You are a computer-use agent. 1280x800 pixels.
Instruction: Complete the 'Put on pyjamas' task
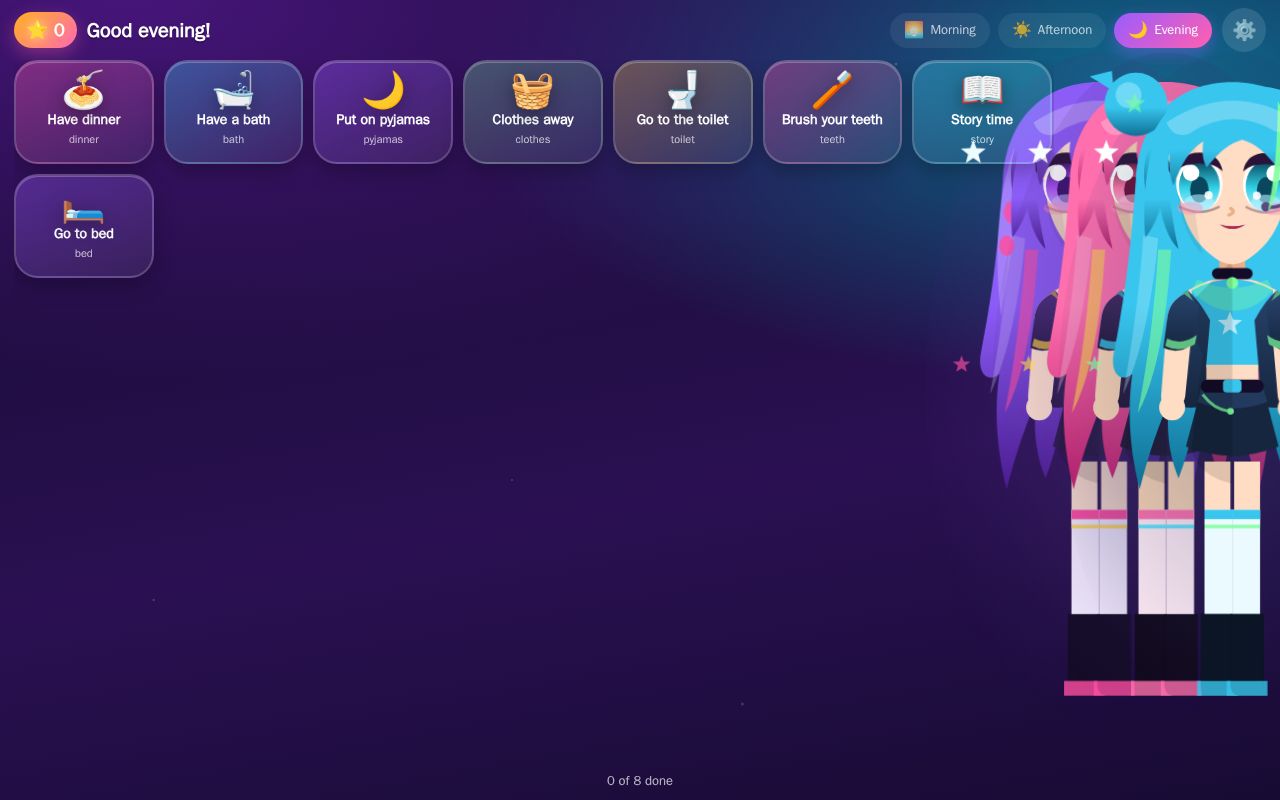tap(383, 112)
